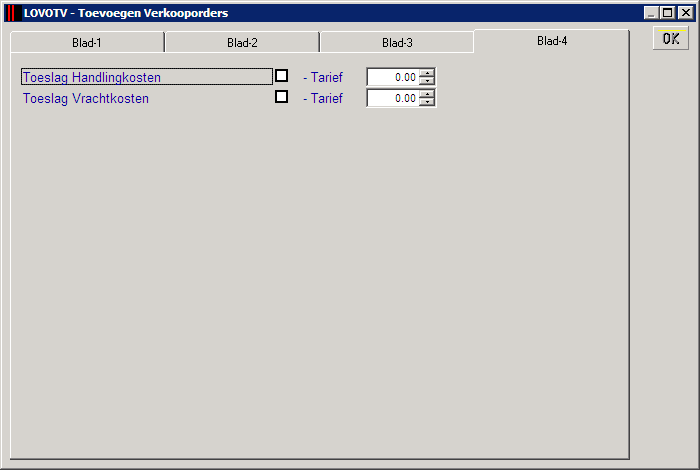Enable the Toeslag Handlingkosten checkbox
This screenshot has height=470, width=700.
[x=281, y=76]
